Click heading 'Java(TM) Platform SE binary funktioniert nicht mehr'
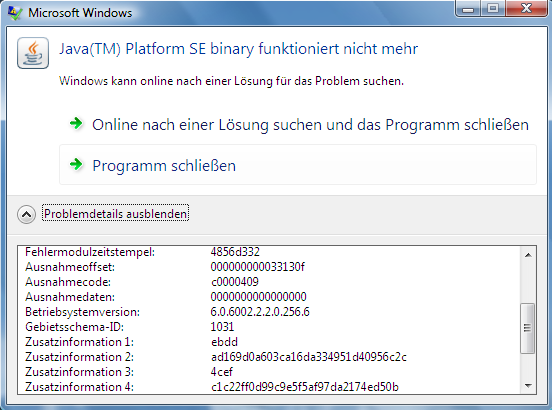552x410 pixels. tap(238, 49)
